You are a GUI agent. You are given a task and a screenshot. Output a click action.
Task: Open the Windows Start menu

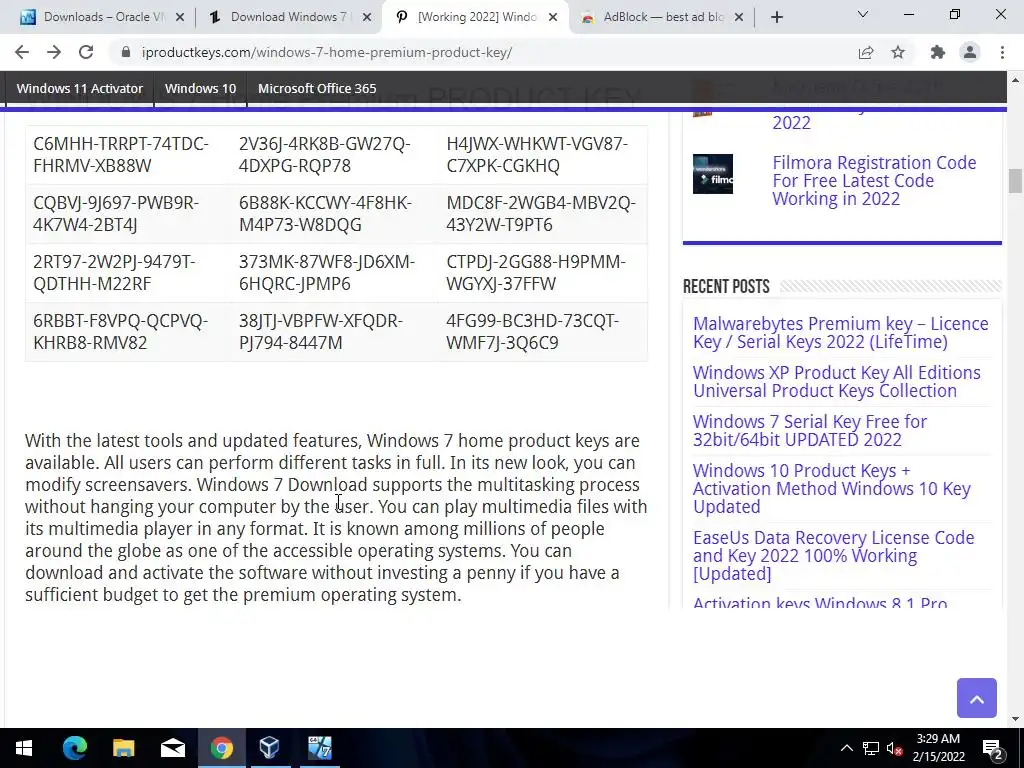[x=24, y=748]
